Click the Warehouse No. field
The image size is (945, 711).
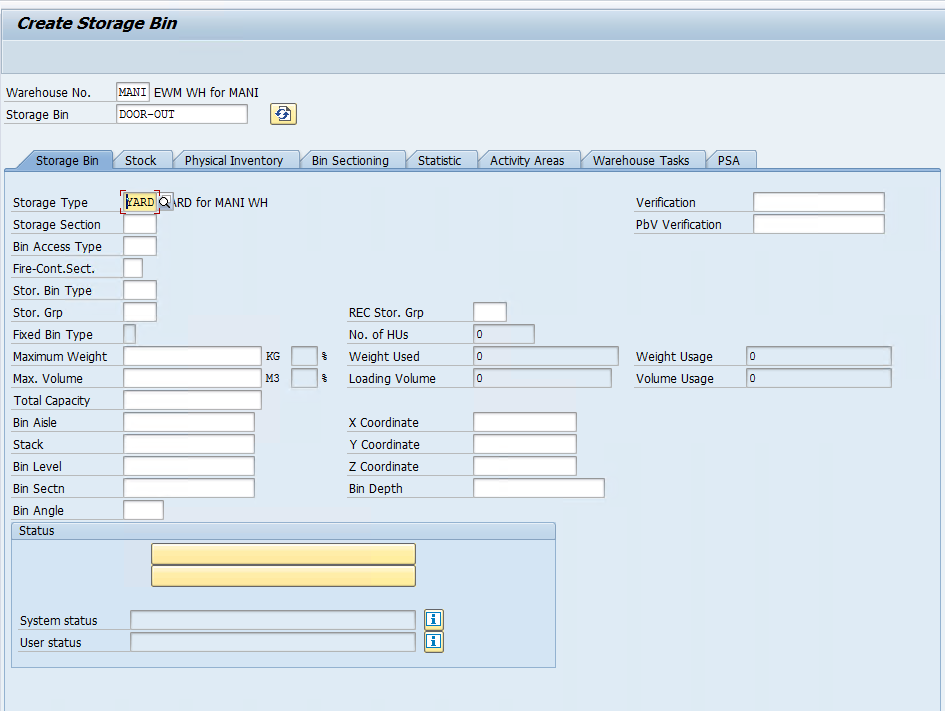click(133, 92)
